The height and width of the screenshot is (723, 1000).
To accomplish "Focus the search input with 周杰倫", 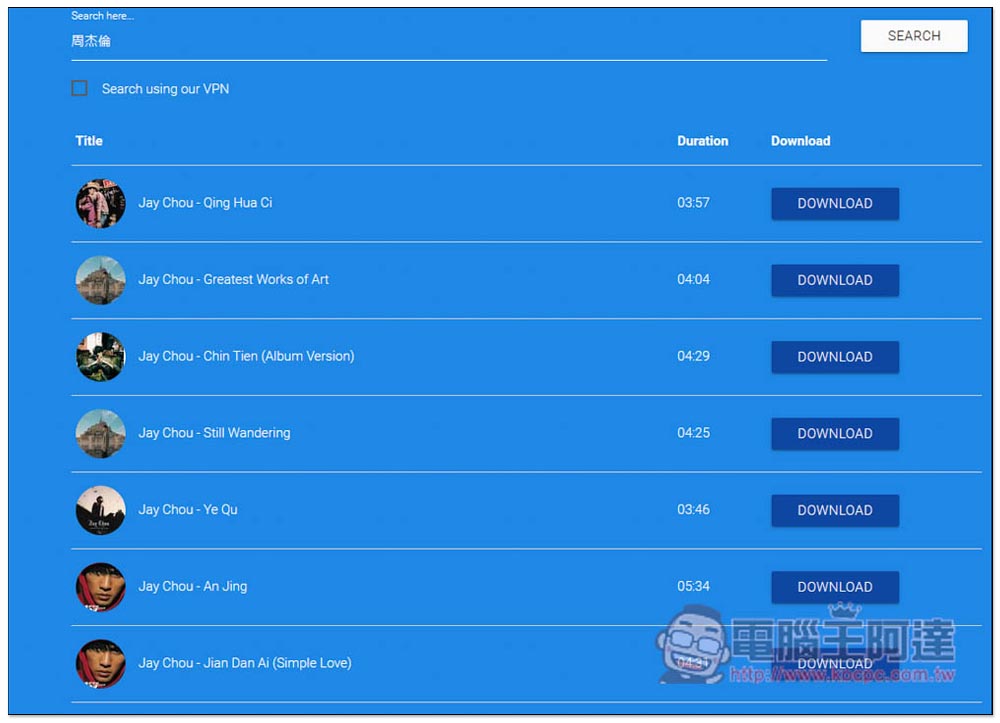I will [448, 41].
